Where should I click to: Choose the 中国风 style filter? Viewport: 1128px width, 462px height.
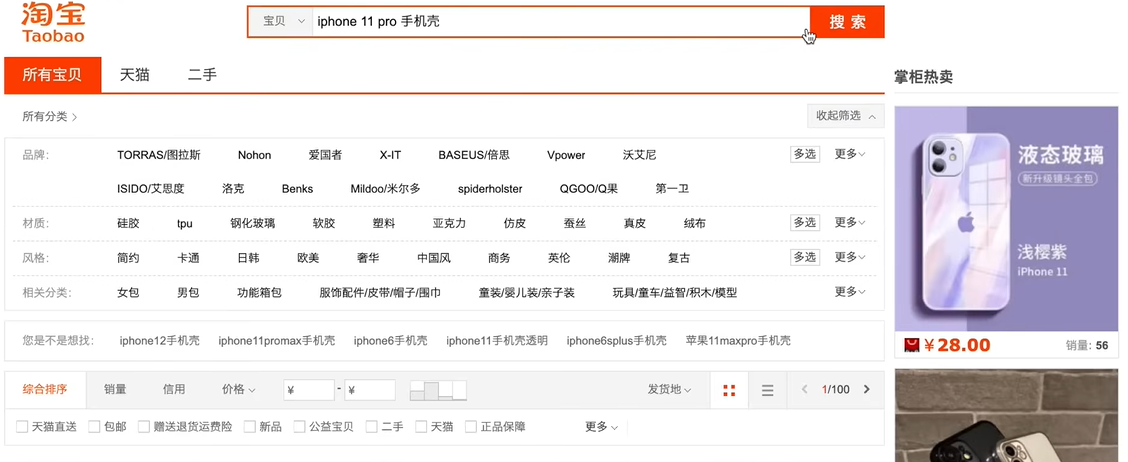(x=434, y=258)
